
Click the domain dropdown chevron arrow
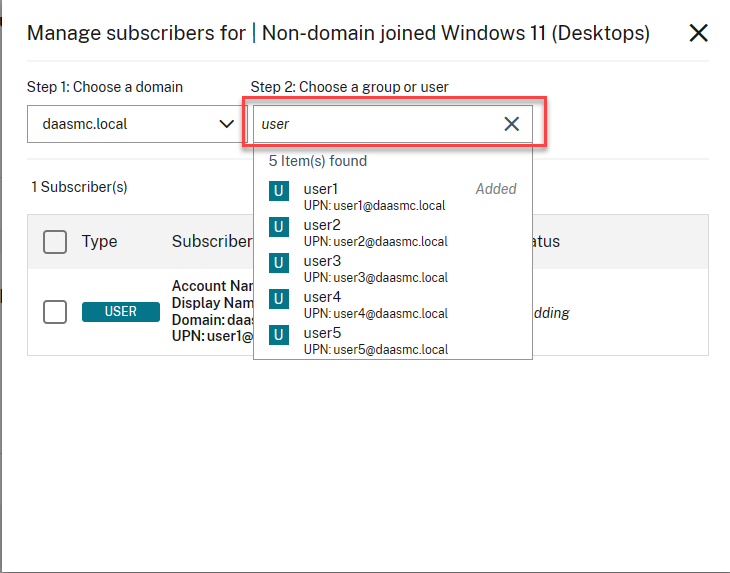point(226,124)
